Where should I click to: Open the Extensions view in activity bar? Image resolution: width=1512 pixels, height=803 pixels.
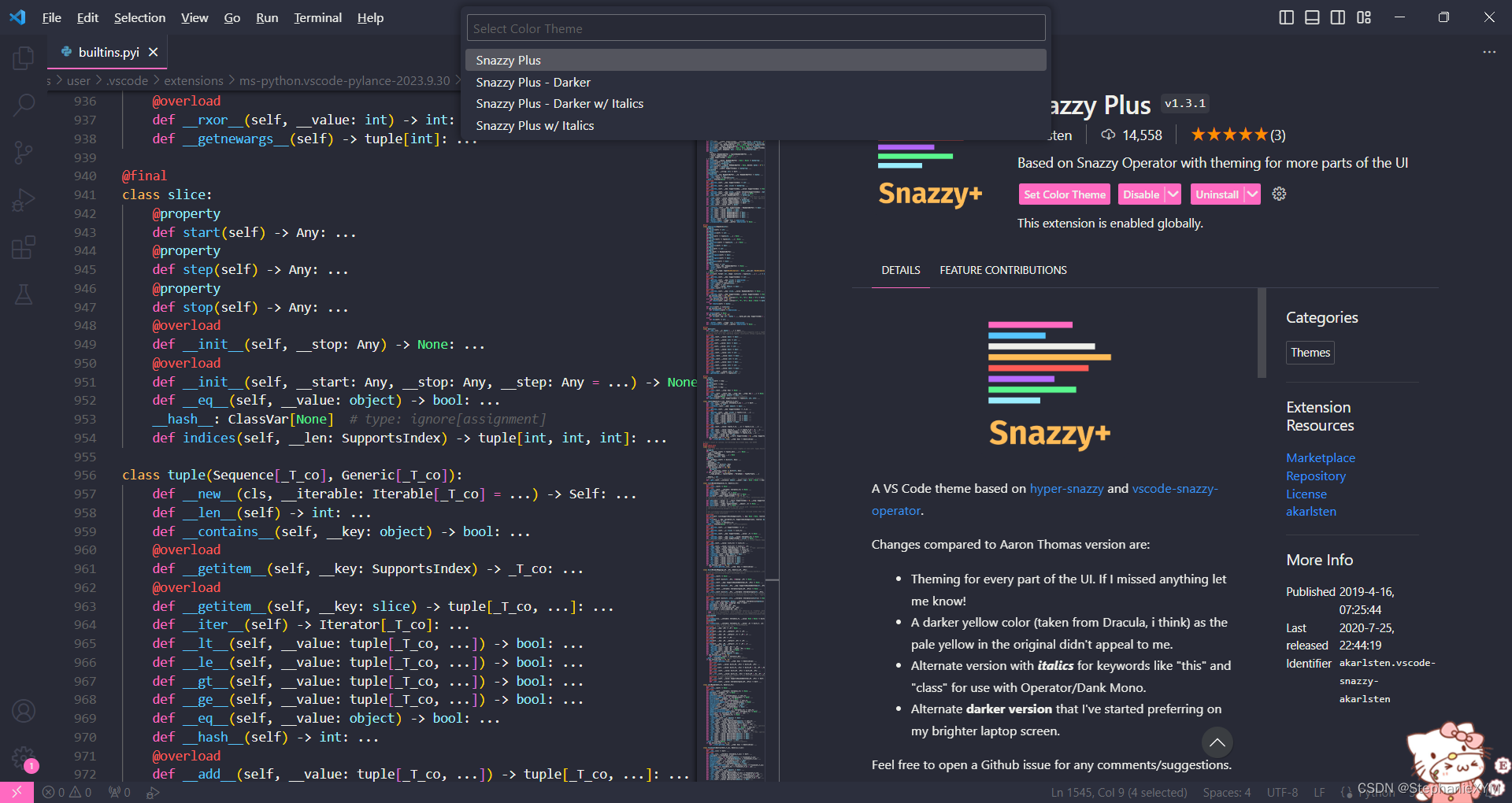[x=24, y=248]
